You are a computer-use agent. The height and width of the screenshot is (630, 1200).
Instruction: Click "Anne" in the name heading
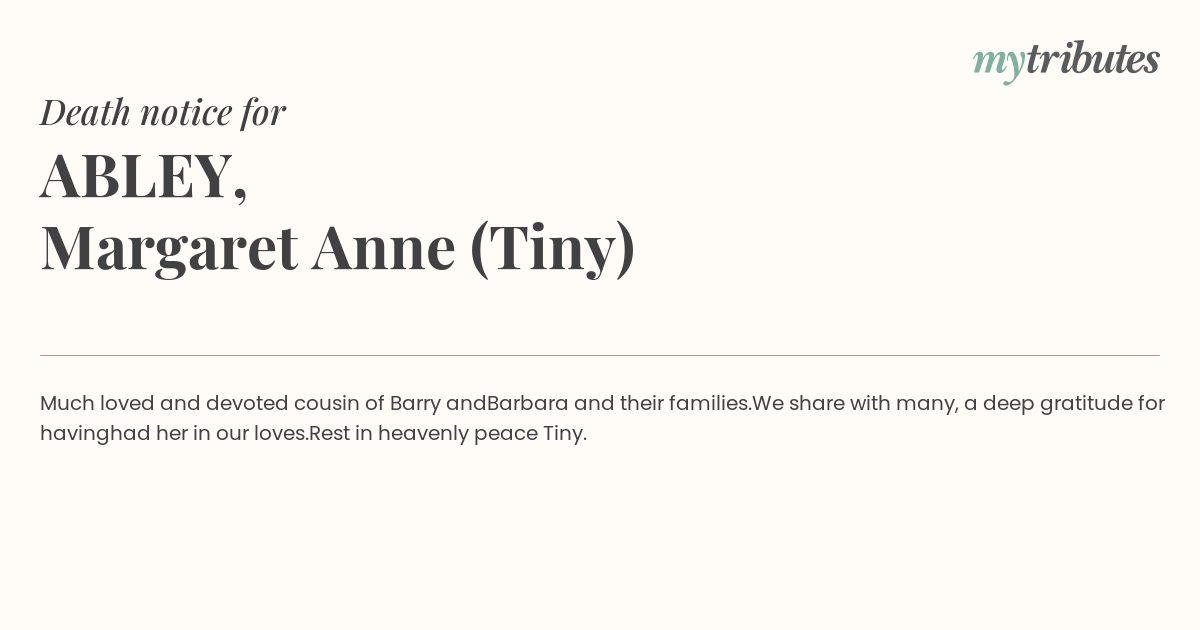click(x=384, y=249)
